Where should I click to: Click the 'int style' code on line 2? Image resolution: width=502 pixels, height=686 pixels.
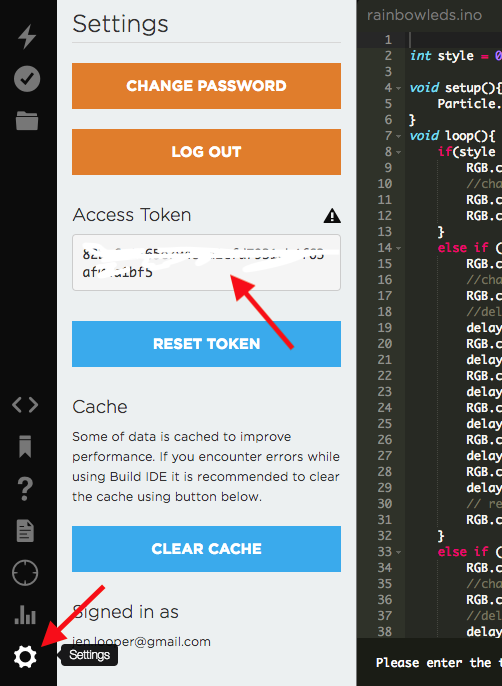442,56
